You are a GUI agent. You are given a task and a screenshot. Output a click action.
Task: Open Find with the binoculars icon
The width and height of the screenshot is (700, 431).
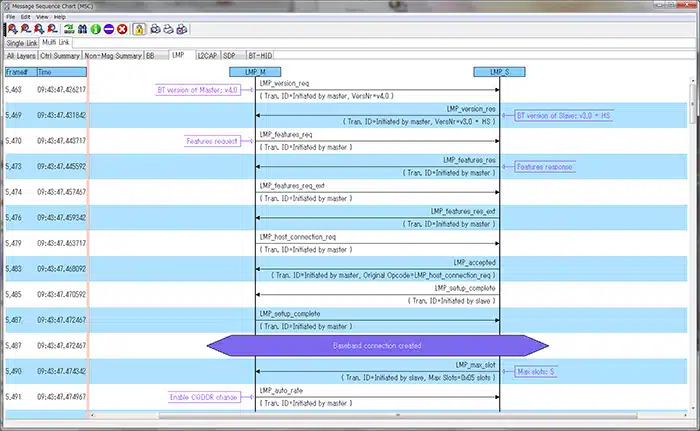pyautogui.click(x=80, y=30)
